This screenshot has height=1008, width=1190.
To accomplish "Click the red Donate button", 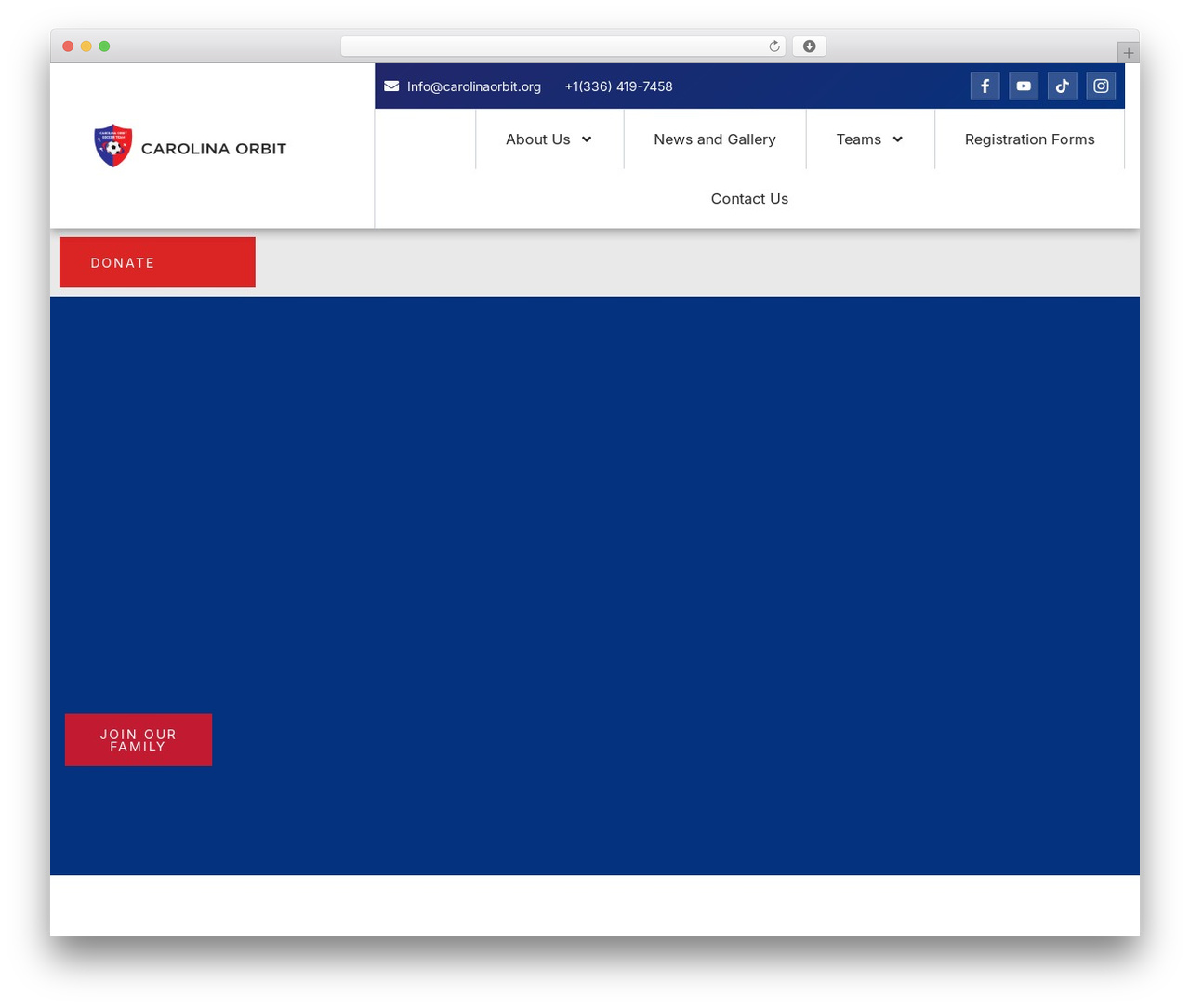I will 157,262.
